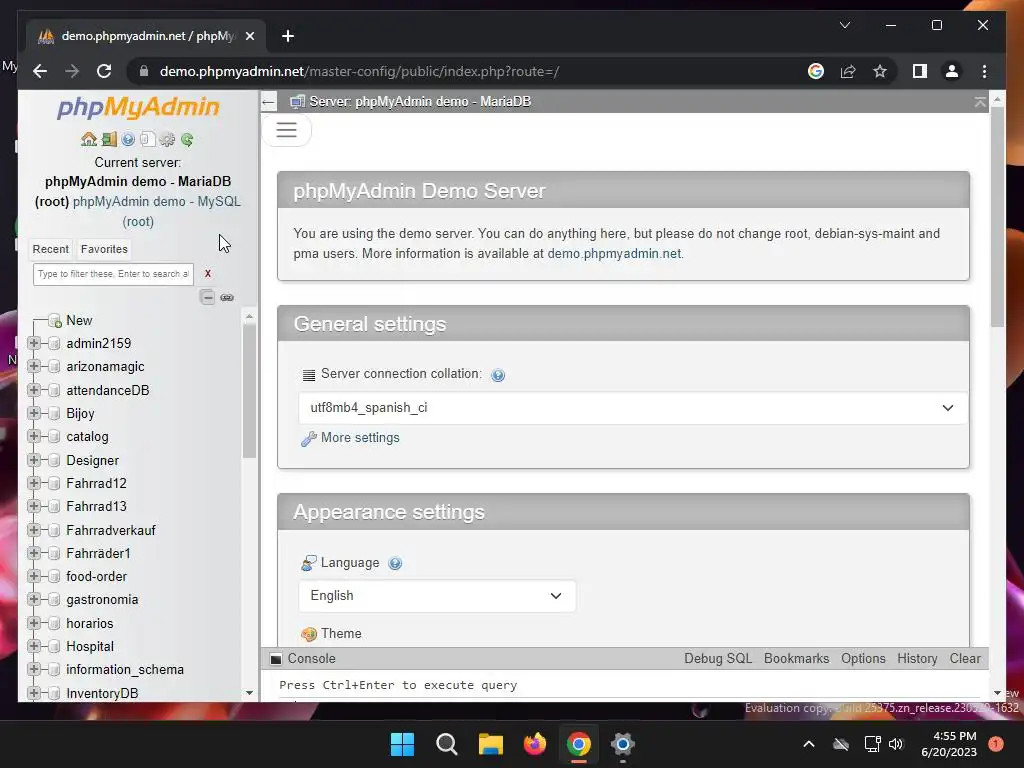Image resolution: width=1024 pixels, height=768 pixels.
Task: Click the server icon in breadcrumb
Action: click(x=297, y=102)
